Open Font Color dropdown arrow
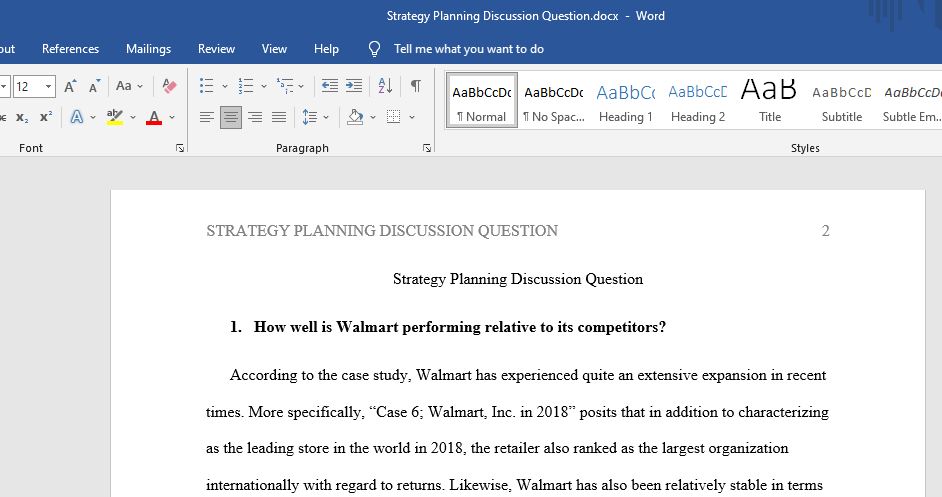The width and height of the screenshot is (942, 497). pyautogui.click(x=172, y=117)
